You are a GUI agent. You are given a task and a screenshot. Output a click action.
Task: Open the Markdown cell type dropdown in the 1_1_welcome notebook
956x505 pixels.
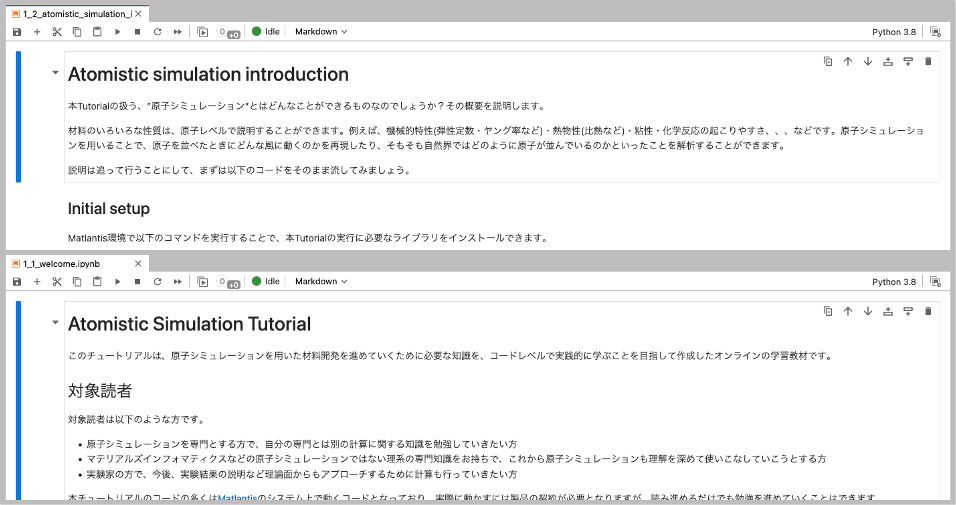pos(320,282)
